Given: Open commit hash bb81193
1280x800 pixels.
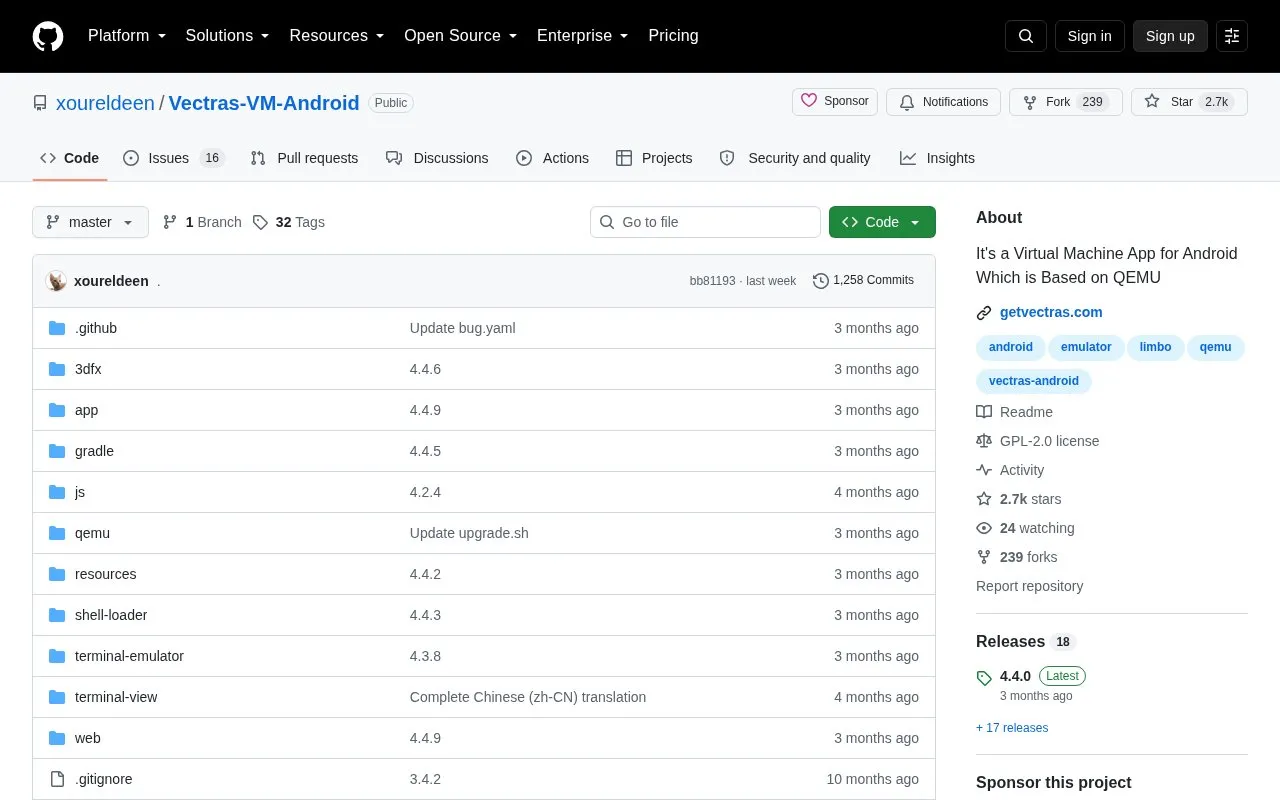Looking at the screenshot, I should point(712,281).
